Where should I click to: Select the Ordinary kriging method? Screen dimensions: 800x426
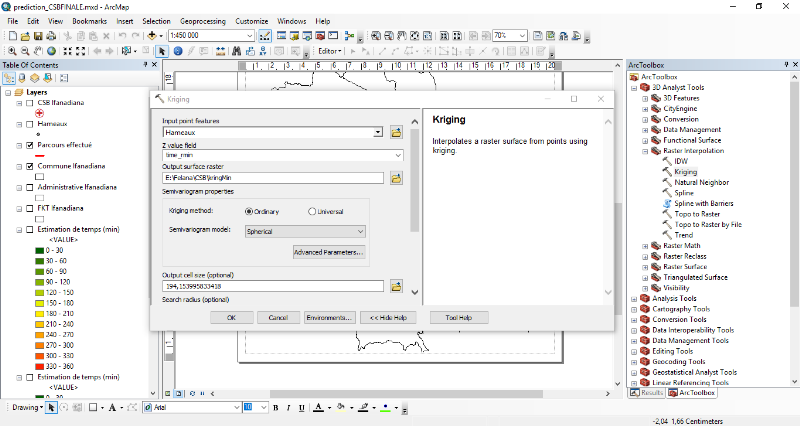(x=249, y=211)
